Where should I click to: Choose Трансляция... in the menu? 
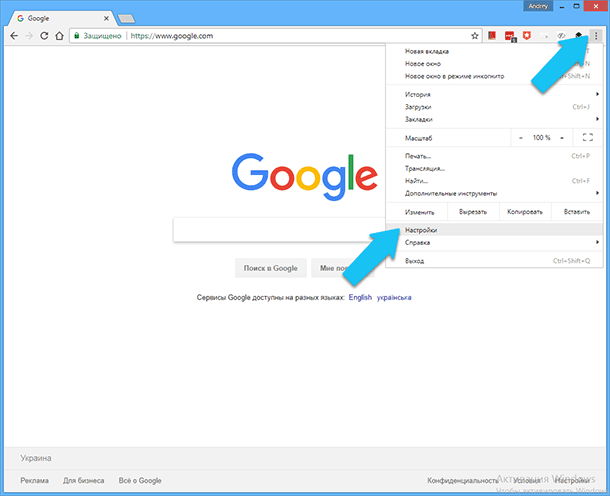(494, 168)
